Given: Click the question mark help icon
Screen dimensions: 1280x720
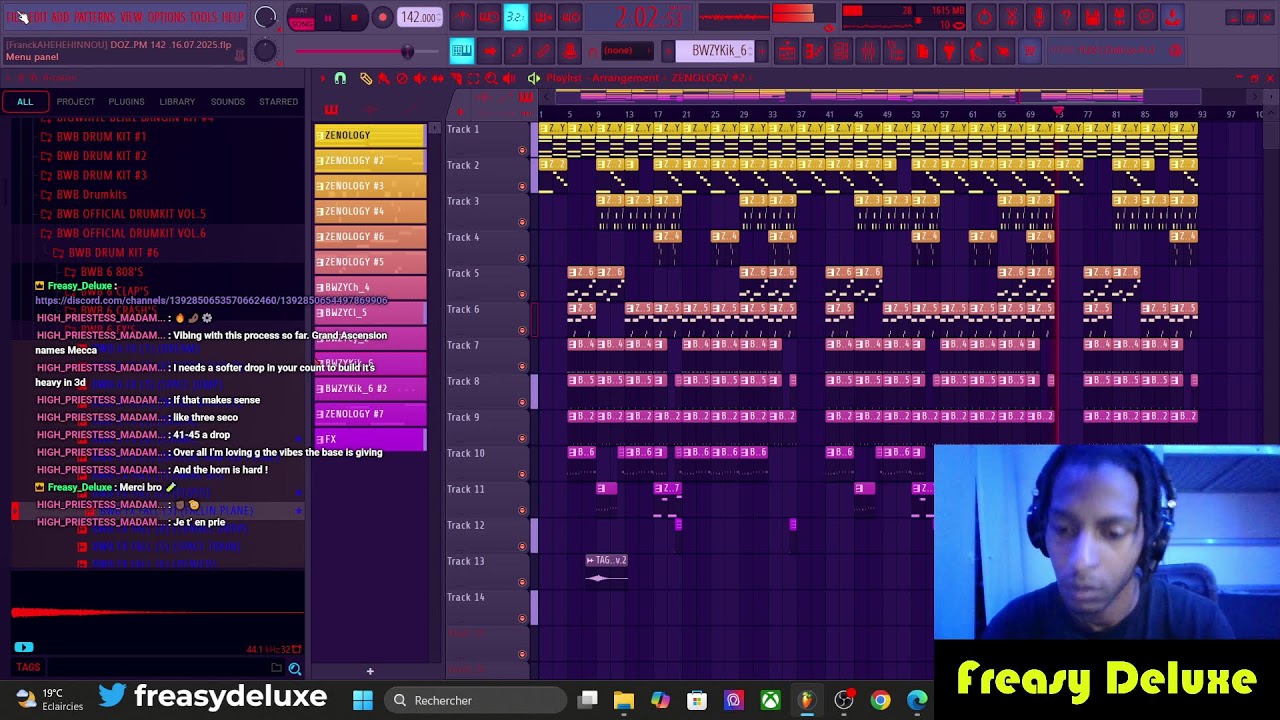Looking at the screenshot, I should [x=1066, y=17].
